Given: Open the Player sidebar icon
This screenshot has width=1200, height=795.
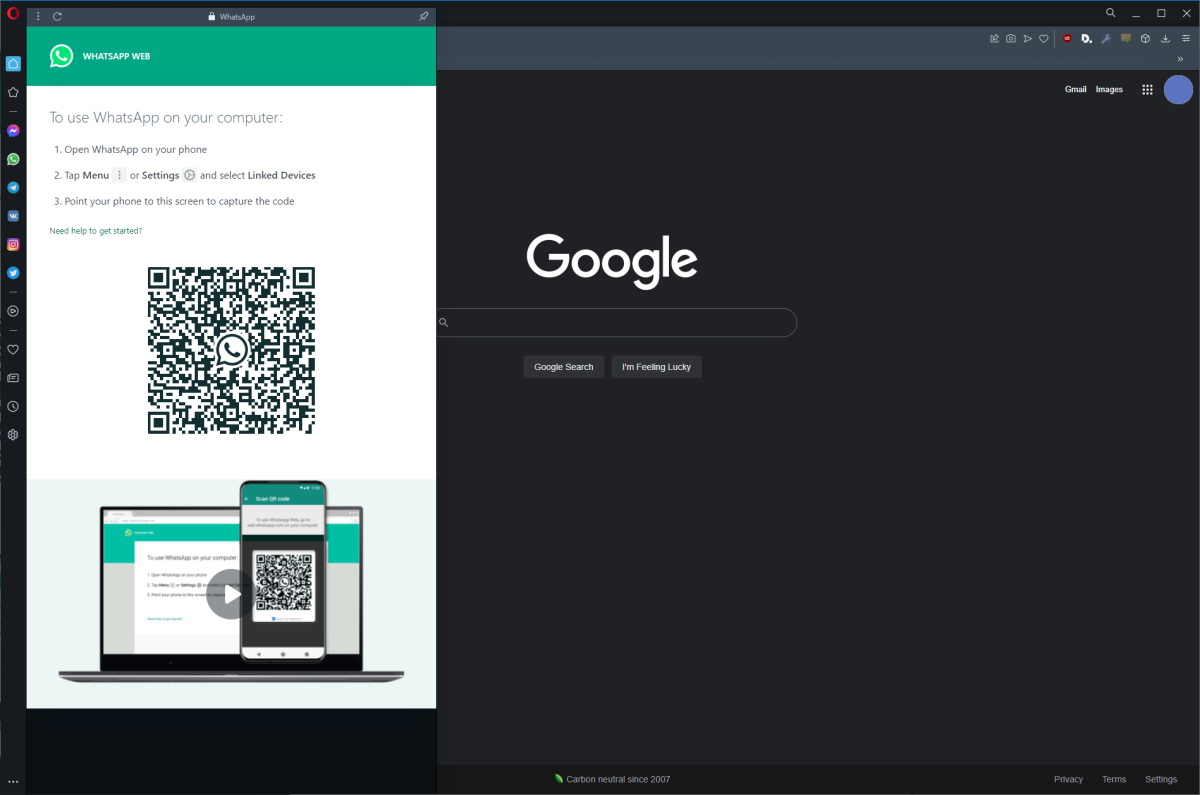Looking at the screenshot, I should [x=13, y=311].
